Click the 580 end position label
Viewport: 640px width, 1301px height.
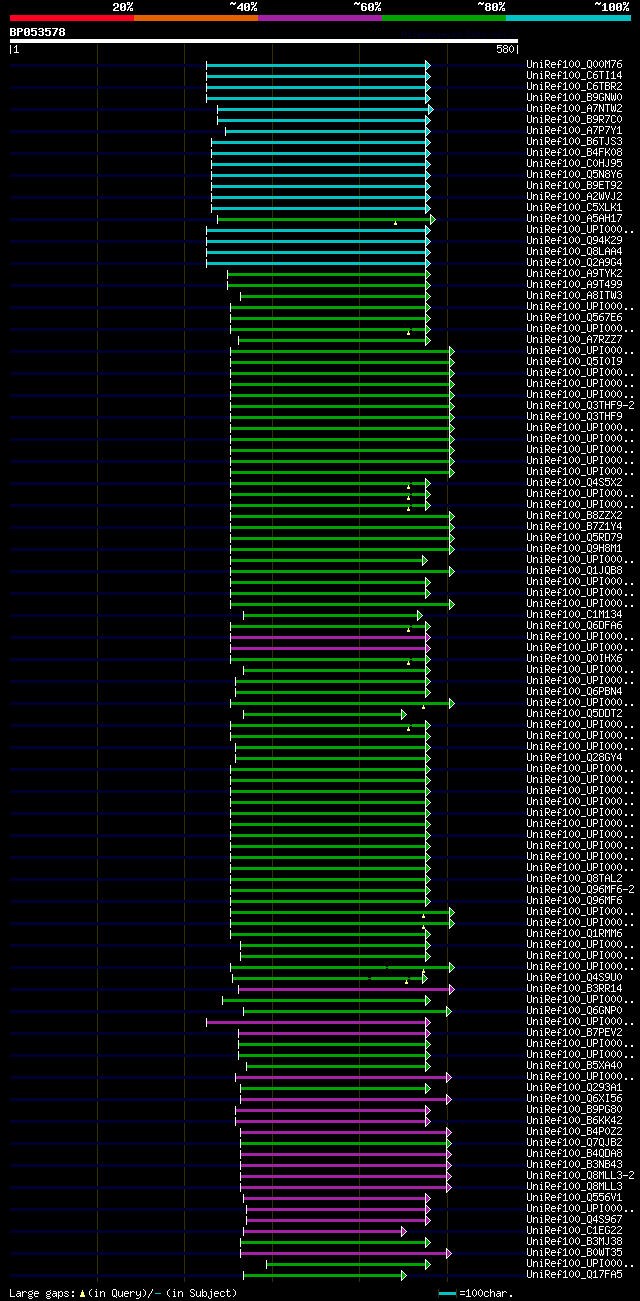coord(505,49)
